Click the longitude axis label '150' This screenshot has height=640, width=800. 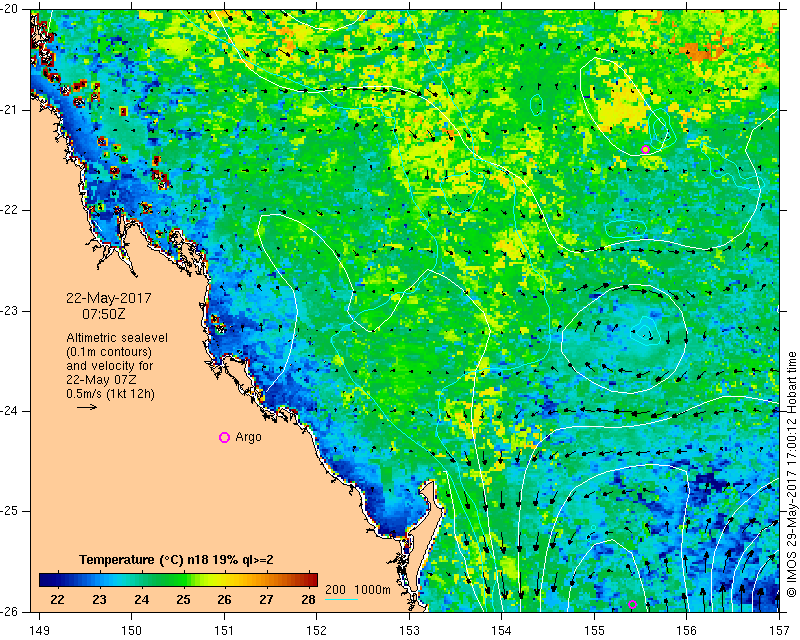tap(132, 631)
